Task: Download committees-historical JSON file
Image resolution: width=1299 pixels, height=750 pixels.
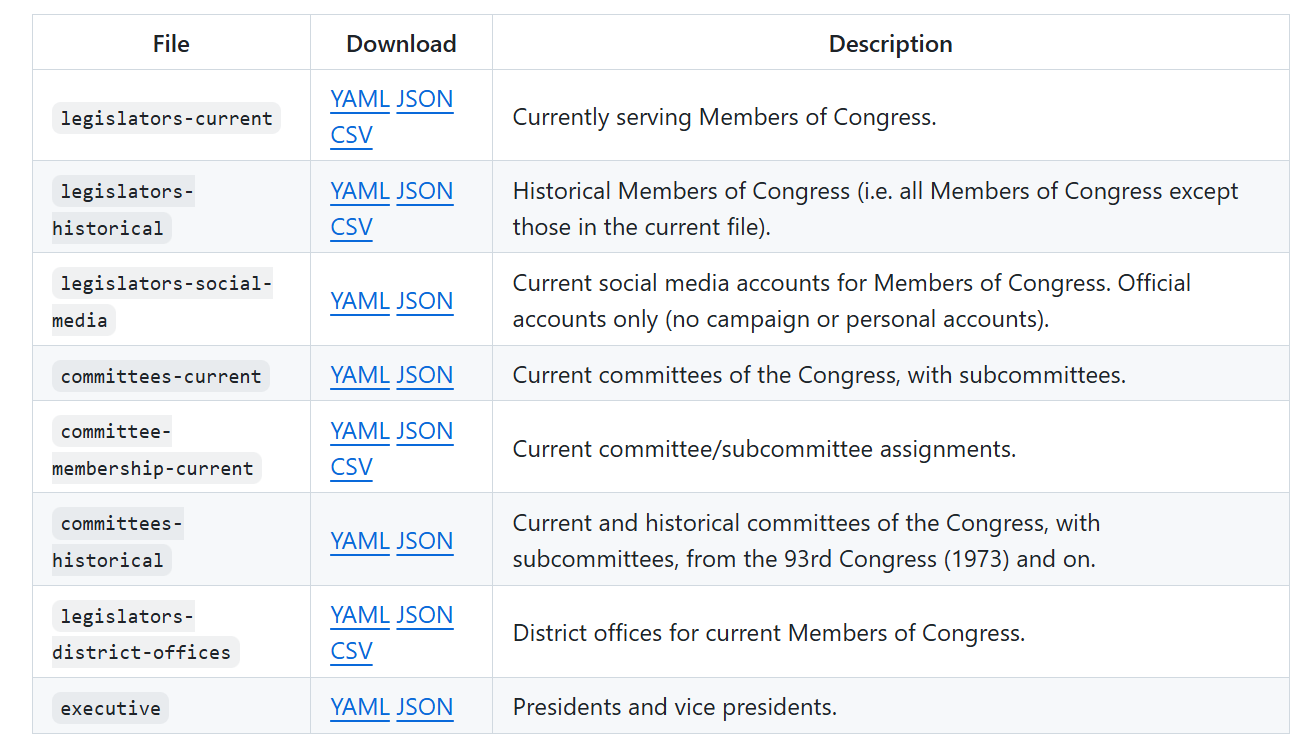Action: pos(424,541)
